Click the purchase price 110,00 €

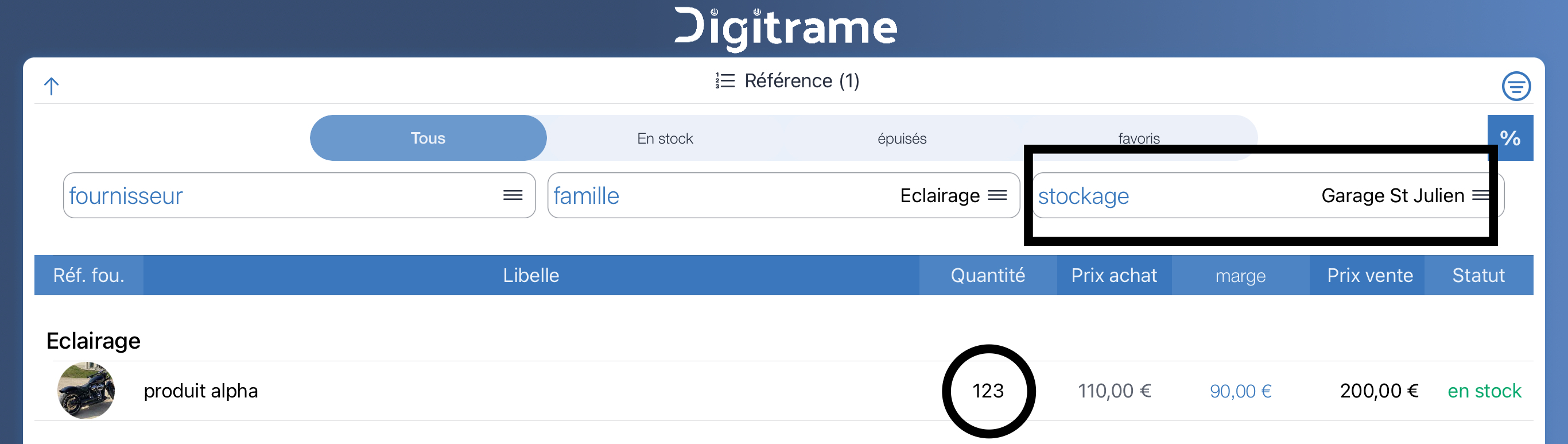pos(1114,391)
